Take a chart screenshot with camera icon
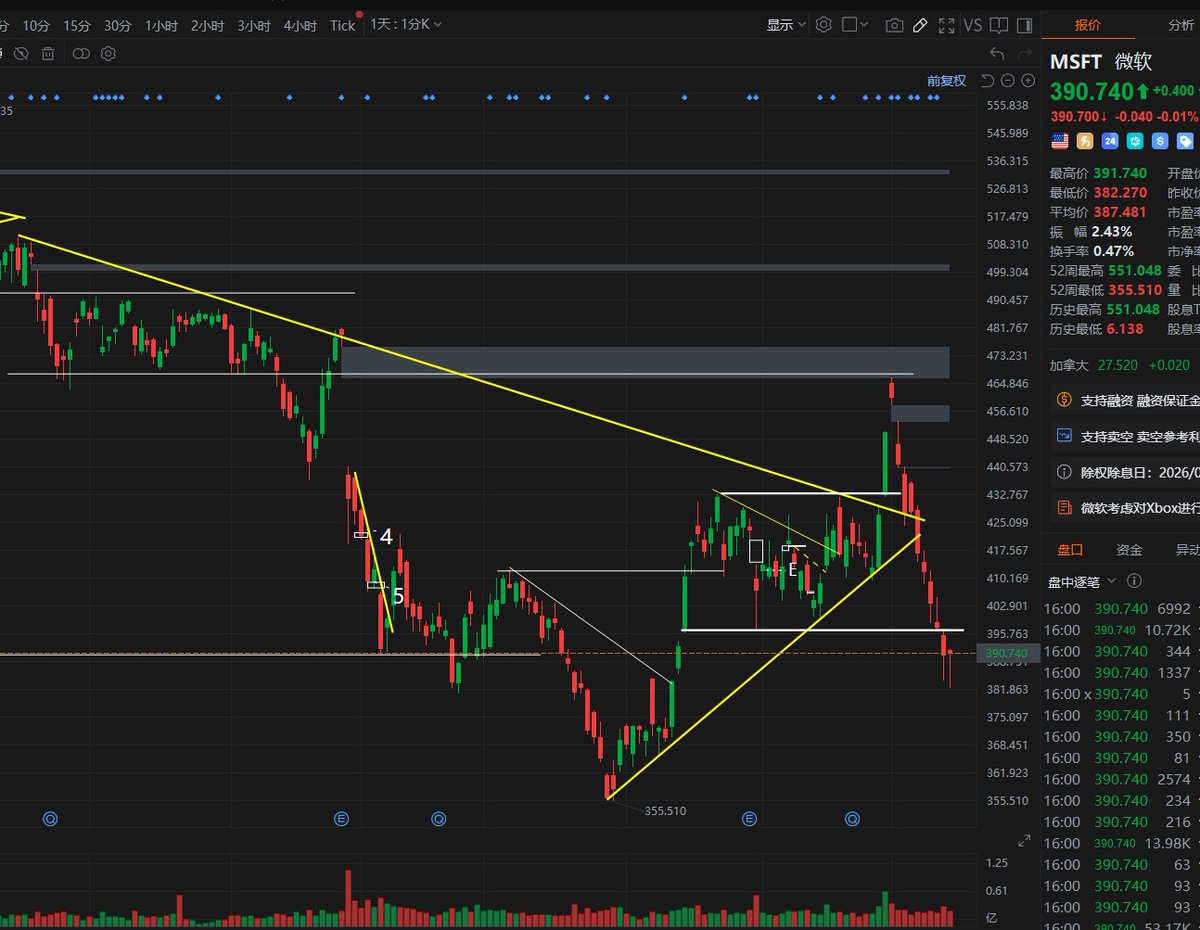The image size is (1200, 930). pos(894,25)
